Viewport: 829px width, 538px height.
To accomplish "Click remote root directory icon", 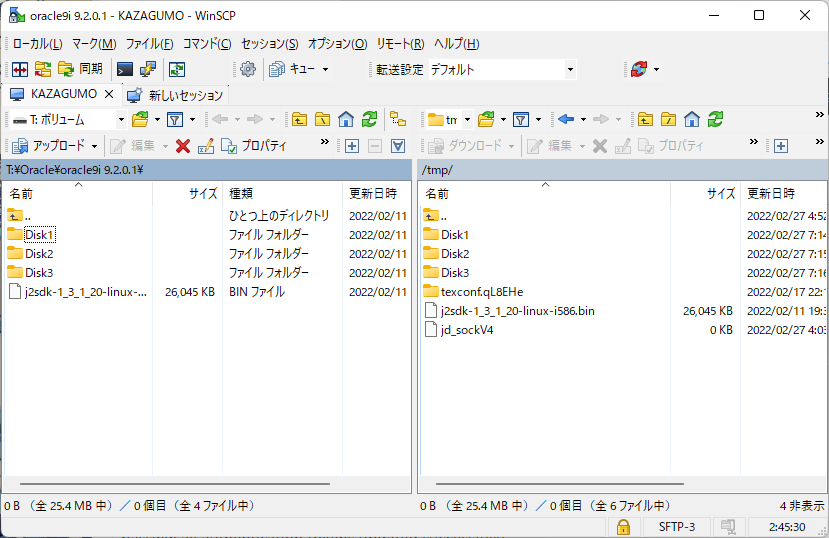I will 668,119.
